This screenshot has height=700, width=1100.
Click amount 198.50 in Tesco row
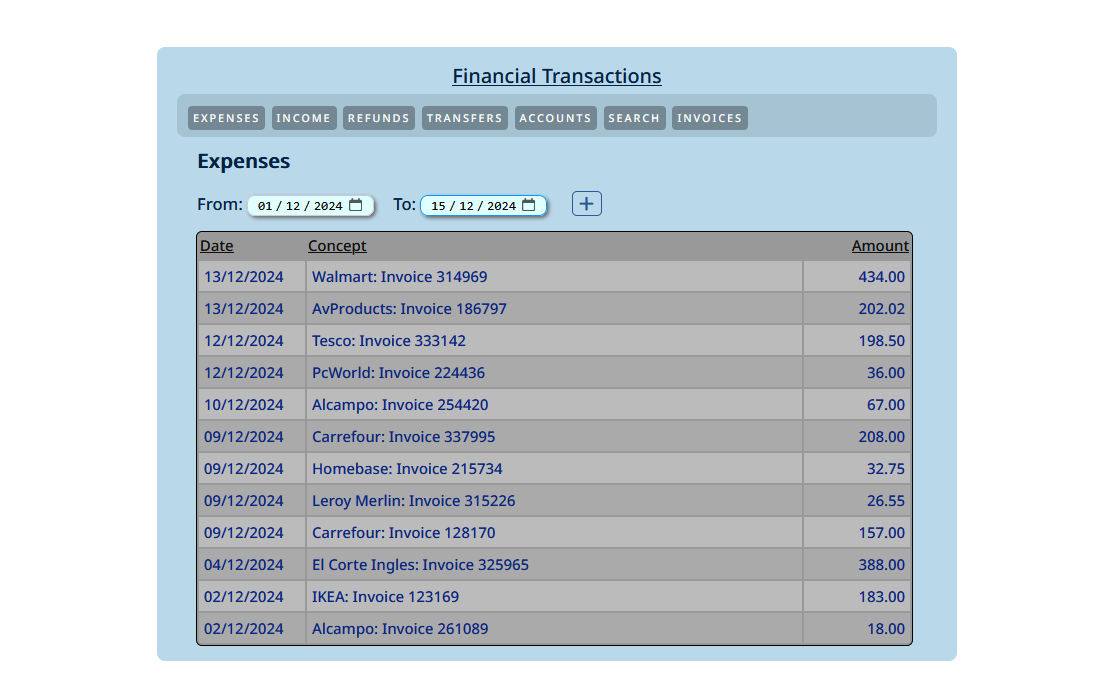[881, 341]
